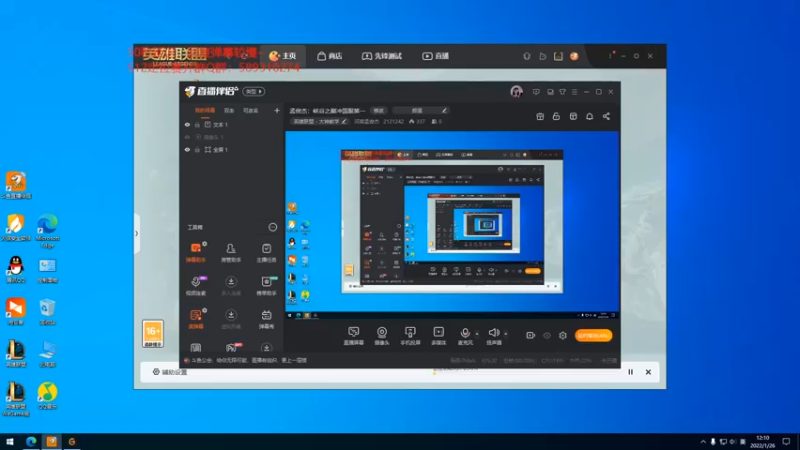This screenshot has height=450, width=800.
Task: Open the QQ desktop shortcut
Action: (16, 269)
